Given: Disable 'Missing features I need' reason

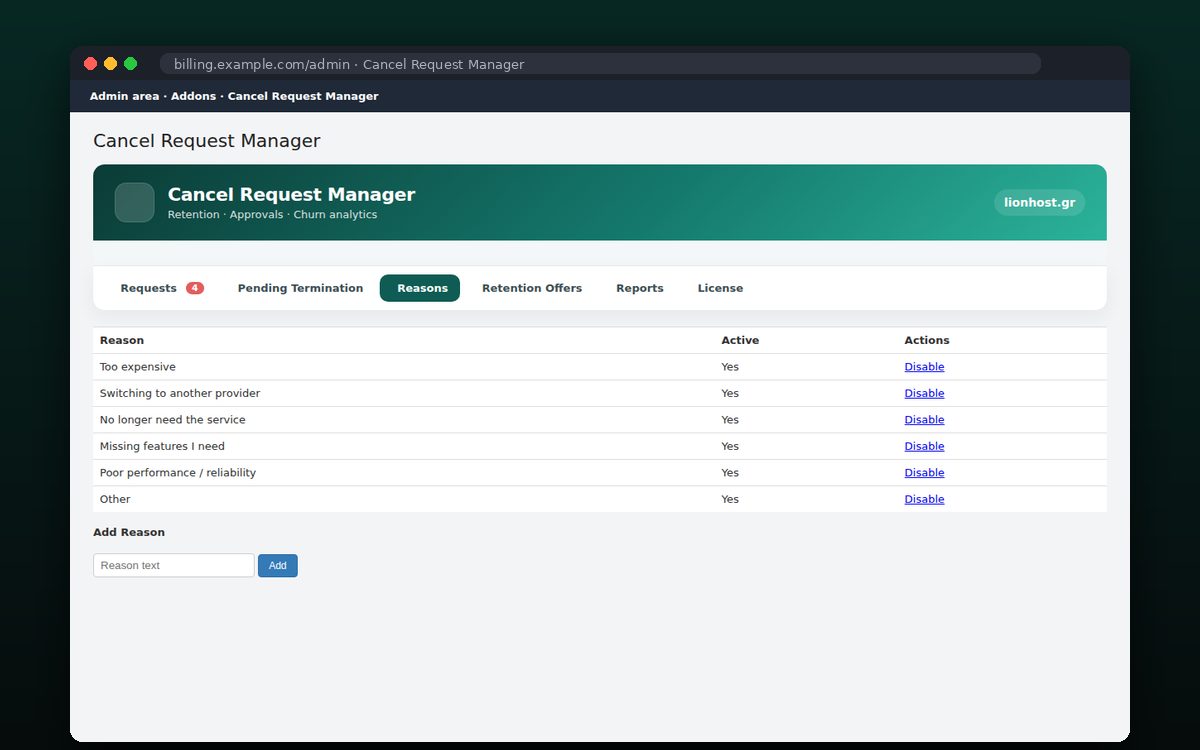Looking at the screenshot, I should click(x=924, y=446).
